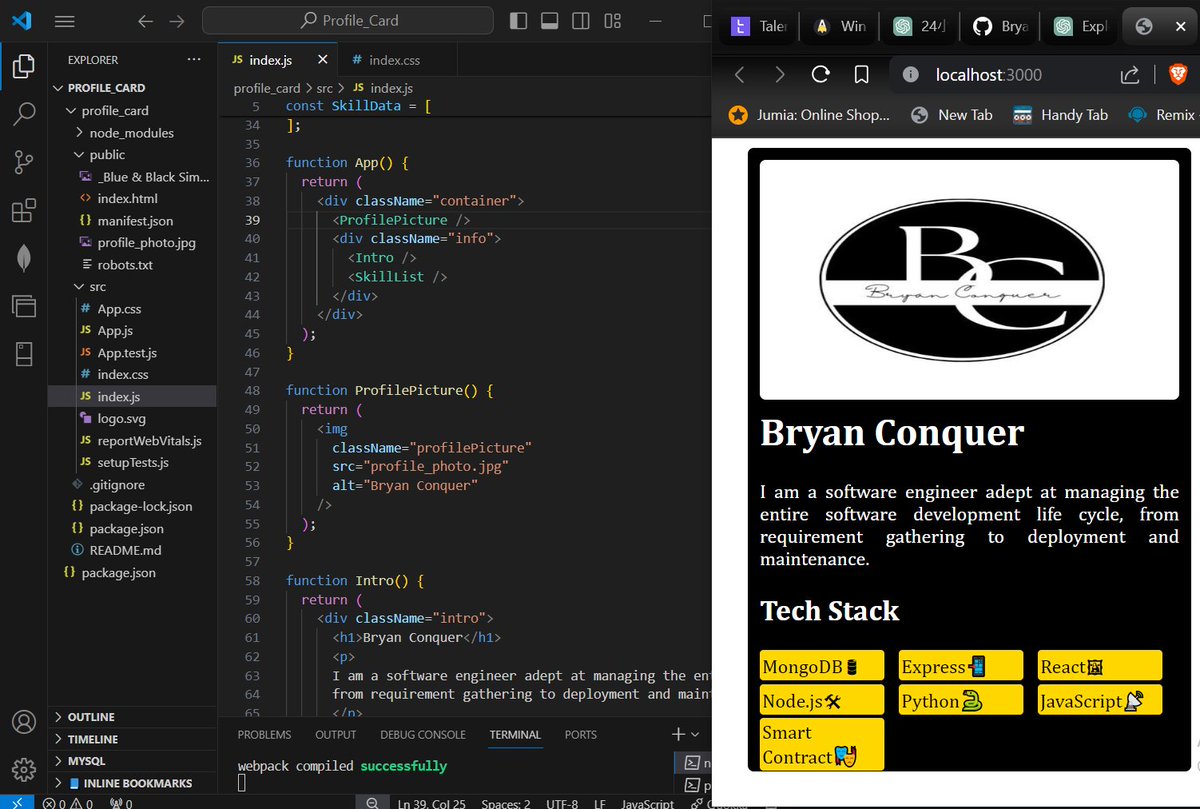The width and height of the screenshot is (1200, 809).
Task: Open Customize Layout icon
Action: [612, 20]
